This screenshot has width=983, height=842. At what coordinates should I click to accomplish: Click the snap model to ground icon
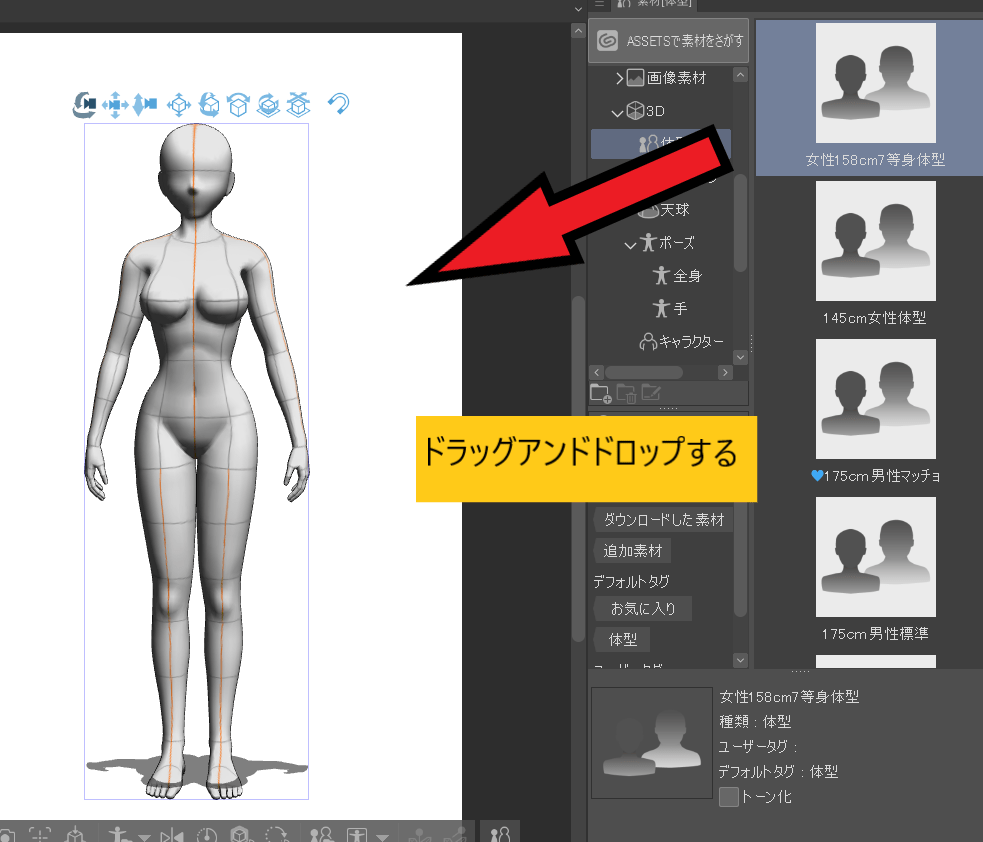[x=298, y=105]
